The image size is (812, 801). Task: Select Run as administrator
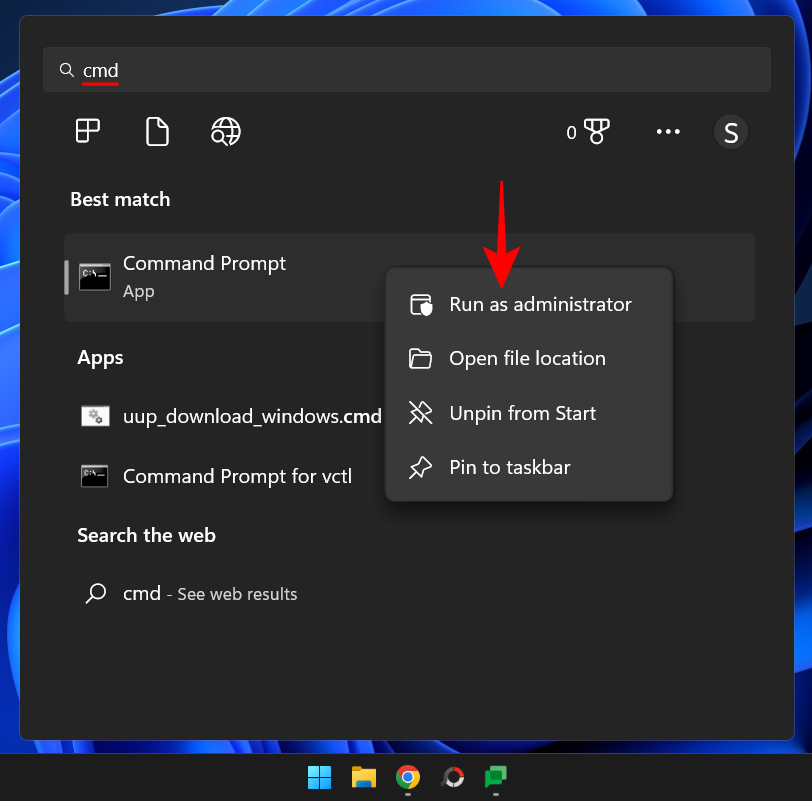pos(540,304)
